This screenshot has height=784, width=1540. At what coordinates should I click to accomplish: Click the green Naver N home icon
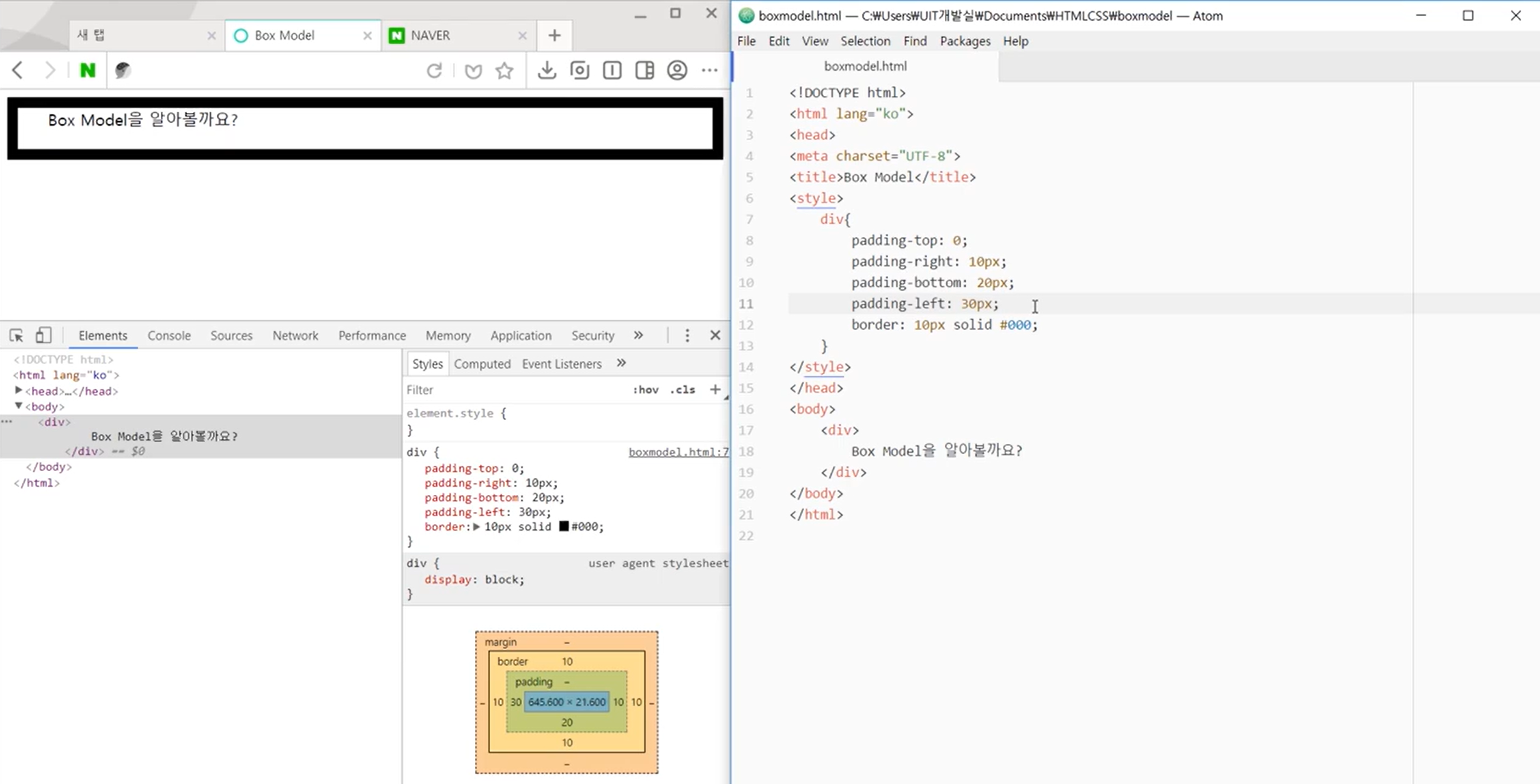pos(87,71)
